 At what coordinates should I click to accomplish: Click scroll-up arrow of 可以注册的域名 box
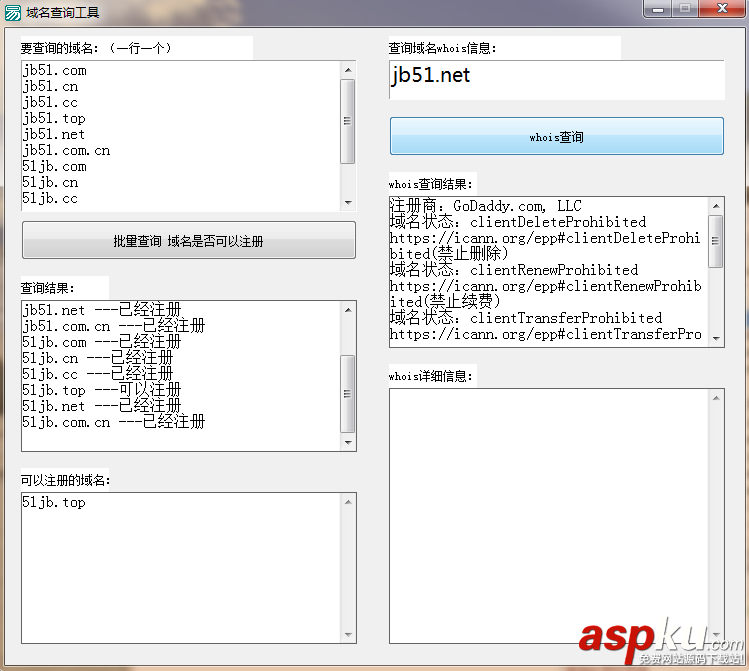(x=348, y=502)
